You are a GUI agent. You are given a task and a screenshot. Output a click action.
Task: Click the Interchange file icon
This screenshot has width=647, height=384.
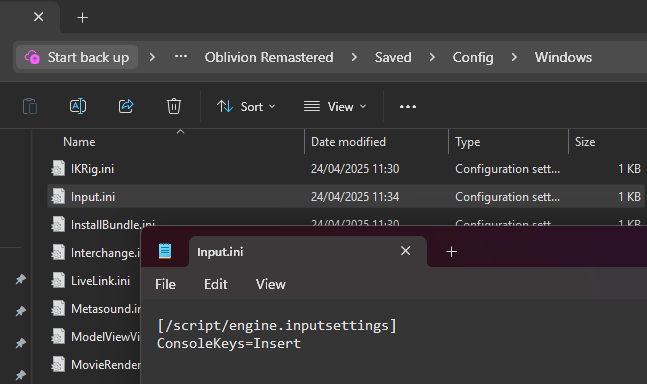click(x=58, y=253)
